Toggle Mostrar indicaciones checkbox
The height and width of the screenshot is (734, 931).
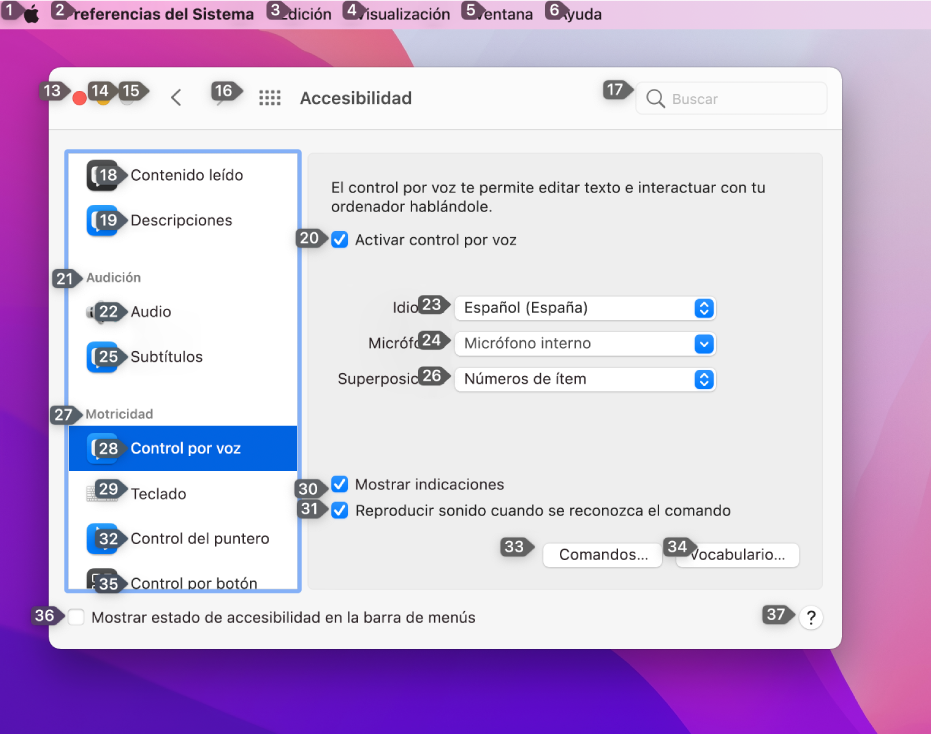[340, 485]
